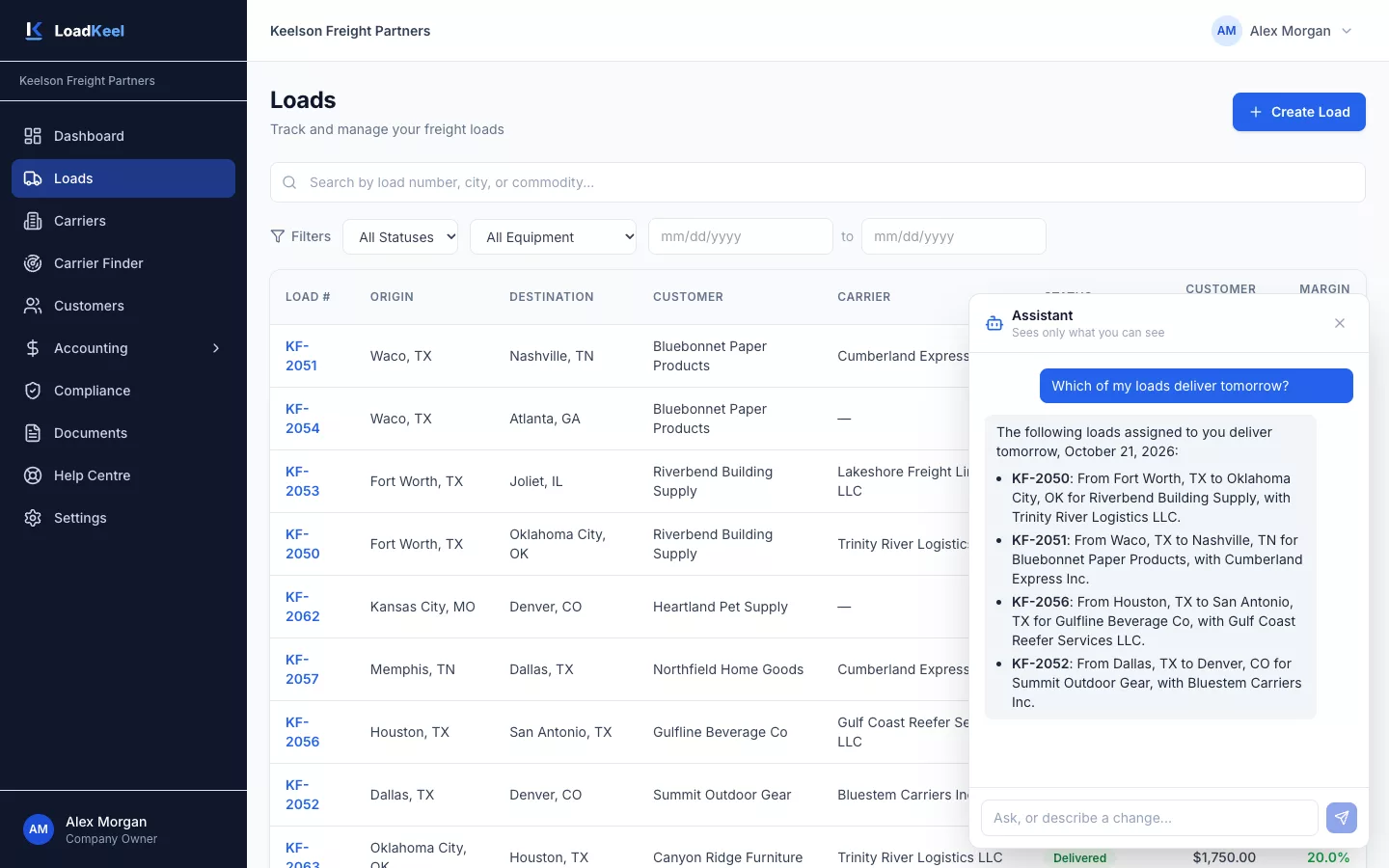Click the Accounting dollar icon
The image size is (1389, 868).
pyautogui.click(x=33, y=348)
